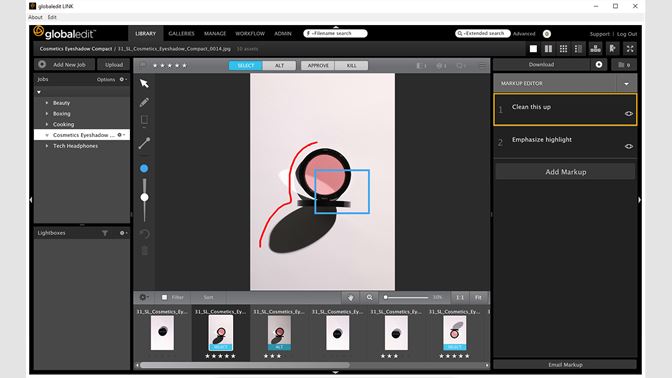Open the Lightboxes gear dropdown
672x378 pixels.
[123, 233]
